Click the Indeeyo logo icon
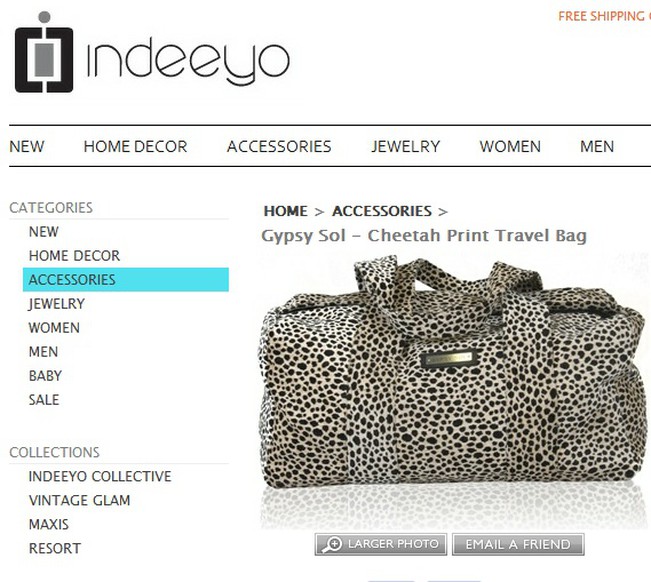Image resolution: width=651 pixels, height=582 pixels. (44, 52)
